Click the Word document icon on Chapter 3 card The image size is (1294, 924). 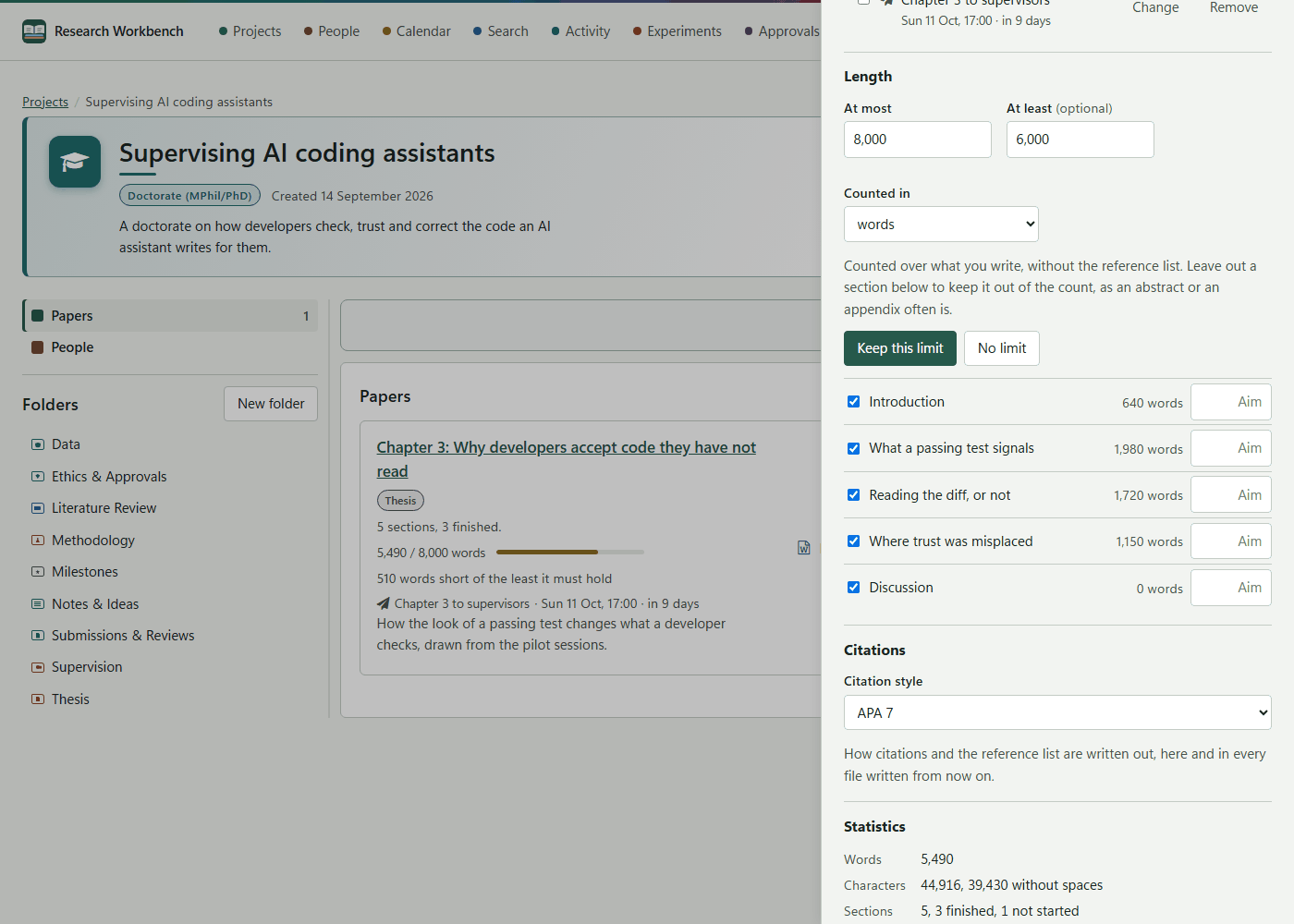coord(804,548)
